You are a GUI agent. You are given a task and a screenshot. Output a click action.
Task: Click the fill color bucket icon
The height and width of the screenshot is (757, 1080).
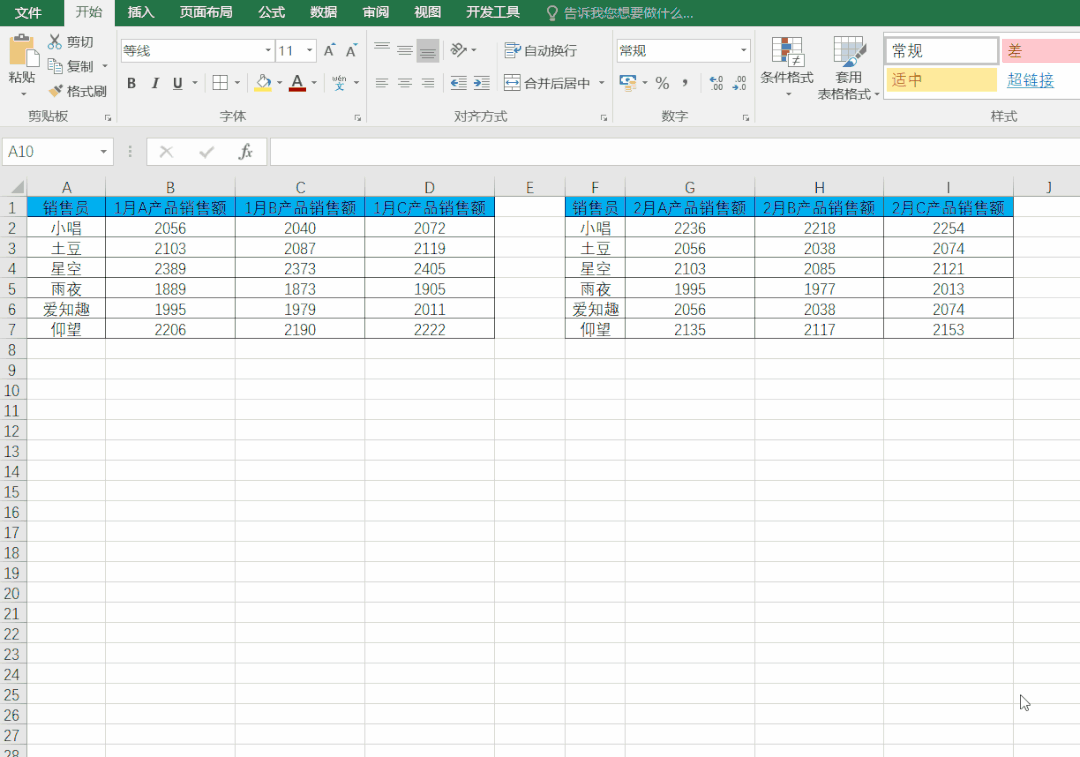click(x=263, y=83)
